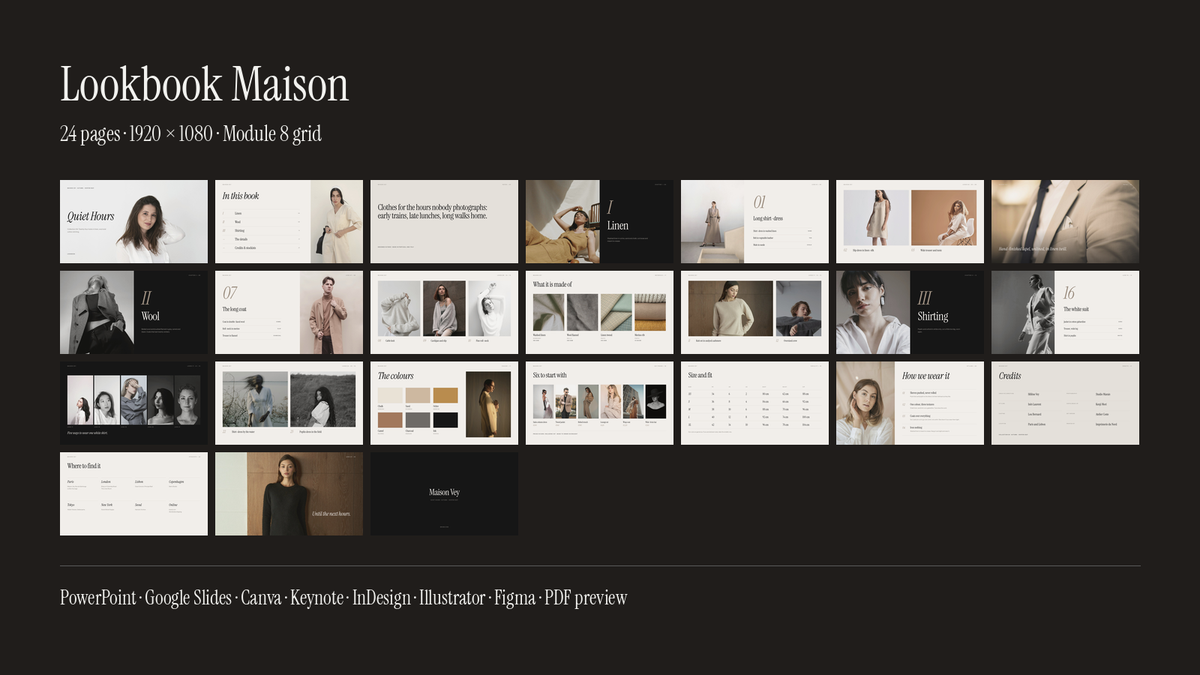Open the "16 The white suit" slide
The image size is (1200, 675).
pyautogui.click(x=1065, y=312)
